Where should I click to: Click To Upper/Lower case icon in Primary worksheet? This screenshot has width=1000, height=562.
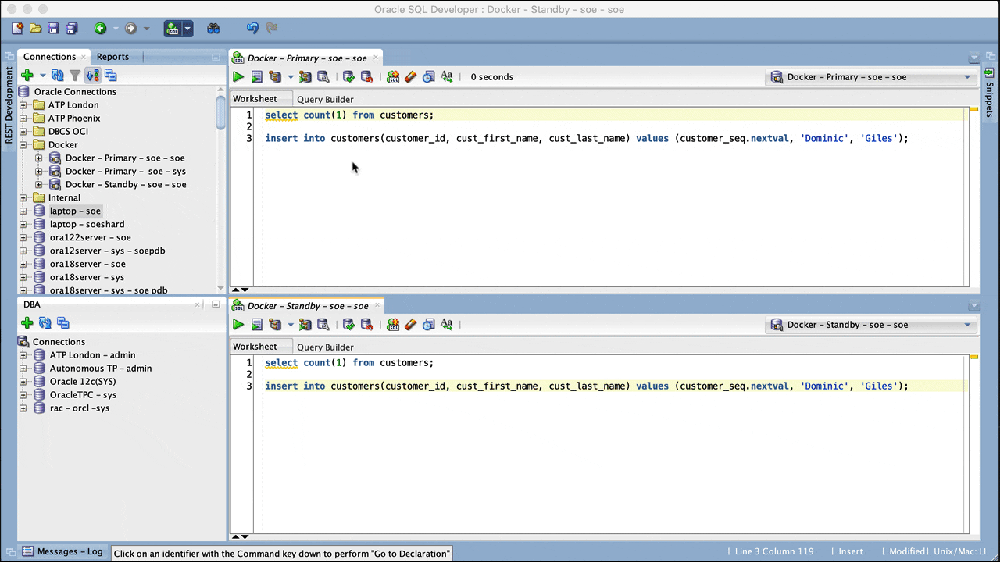[446, 77]
